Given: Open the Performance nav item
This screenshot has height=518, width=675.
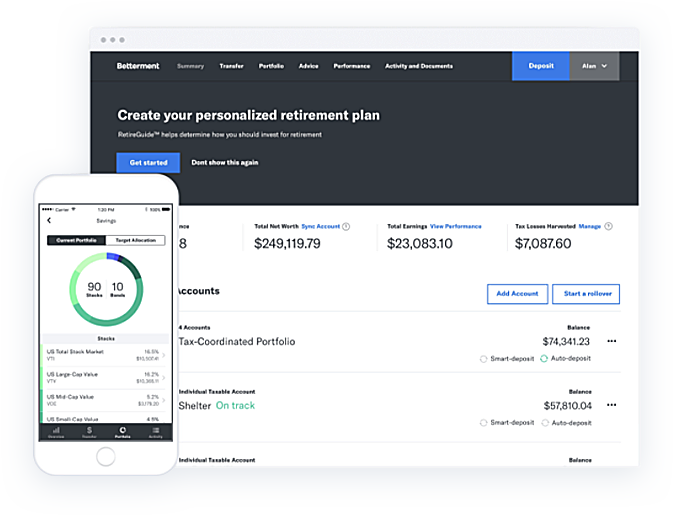Looking at the screenshot, I should click(352, 66).
